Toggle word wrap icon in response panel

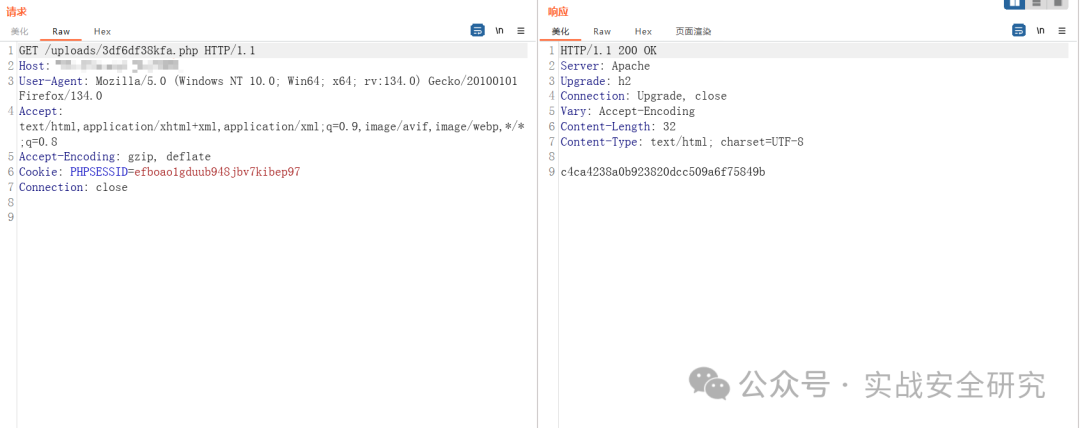[1019, 30]
